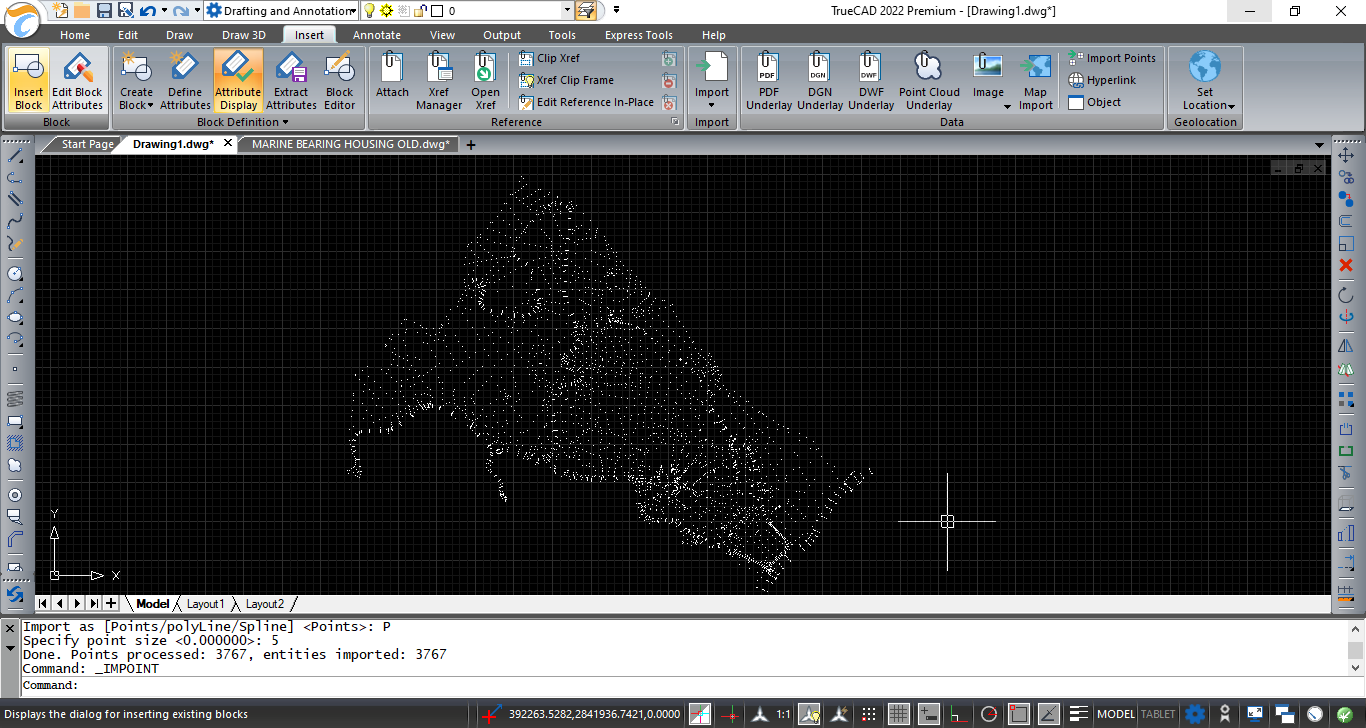Select the Define Attributes tool
Viewport: 1366px width, 728px height.
[x=184, y=82]
